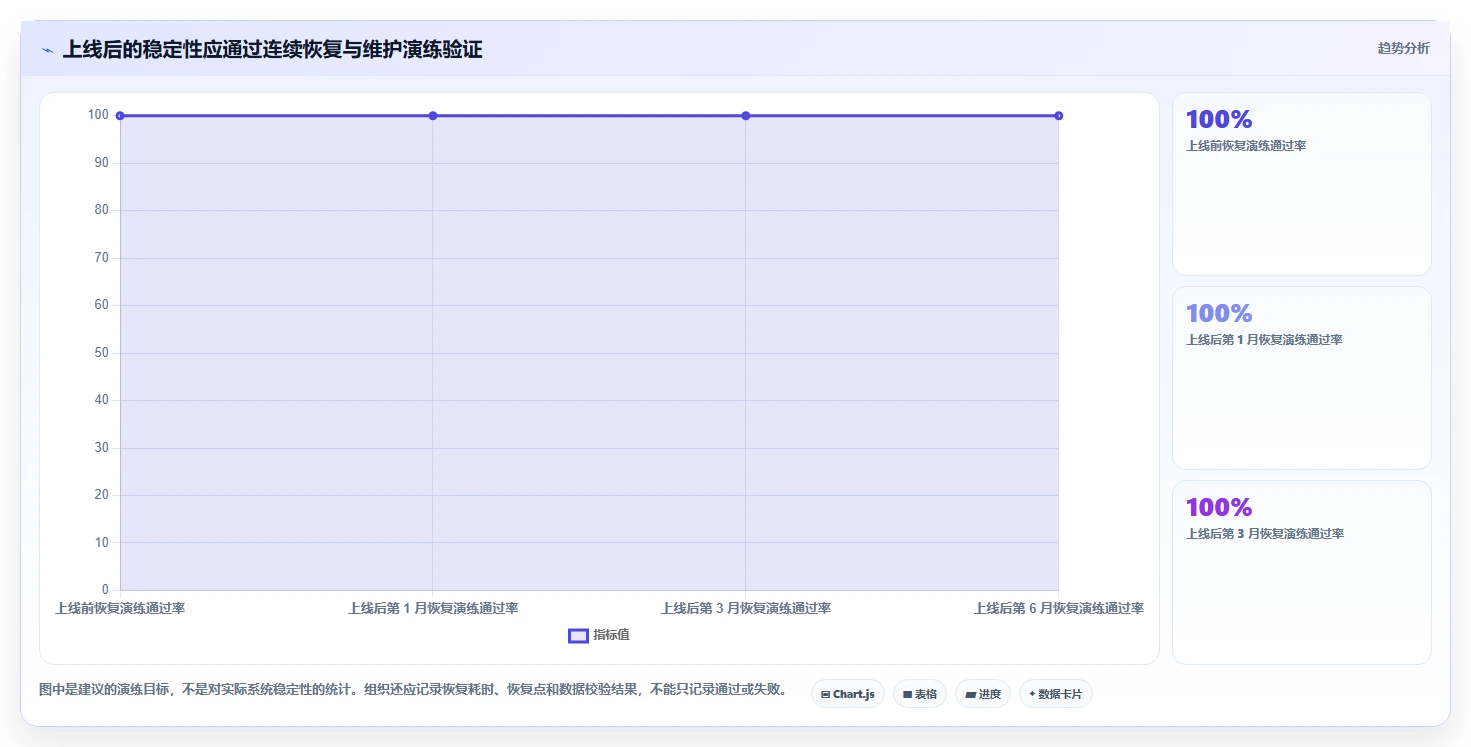Screen dimensions: 1471x747
Task: Click the 100% value in 上线后第 3 月 card
Action: point(1219,508)
